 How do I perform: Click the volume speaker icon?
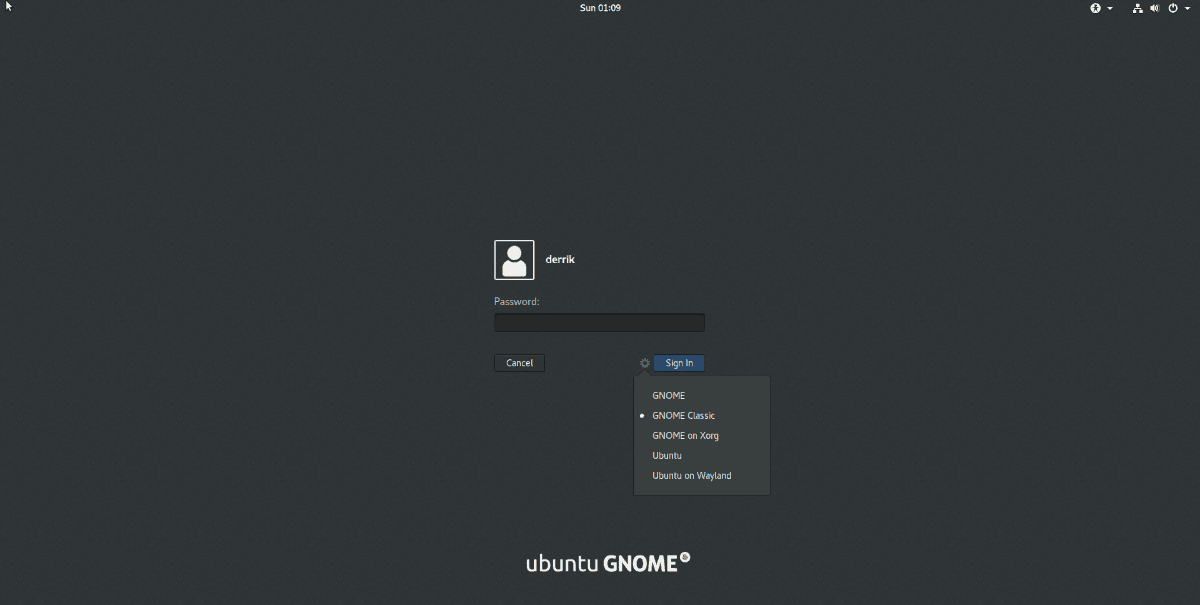point(1155,8)
